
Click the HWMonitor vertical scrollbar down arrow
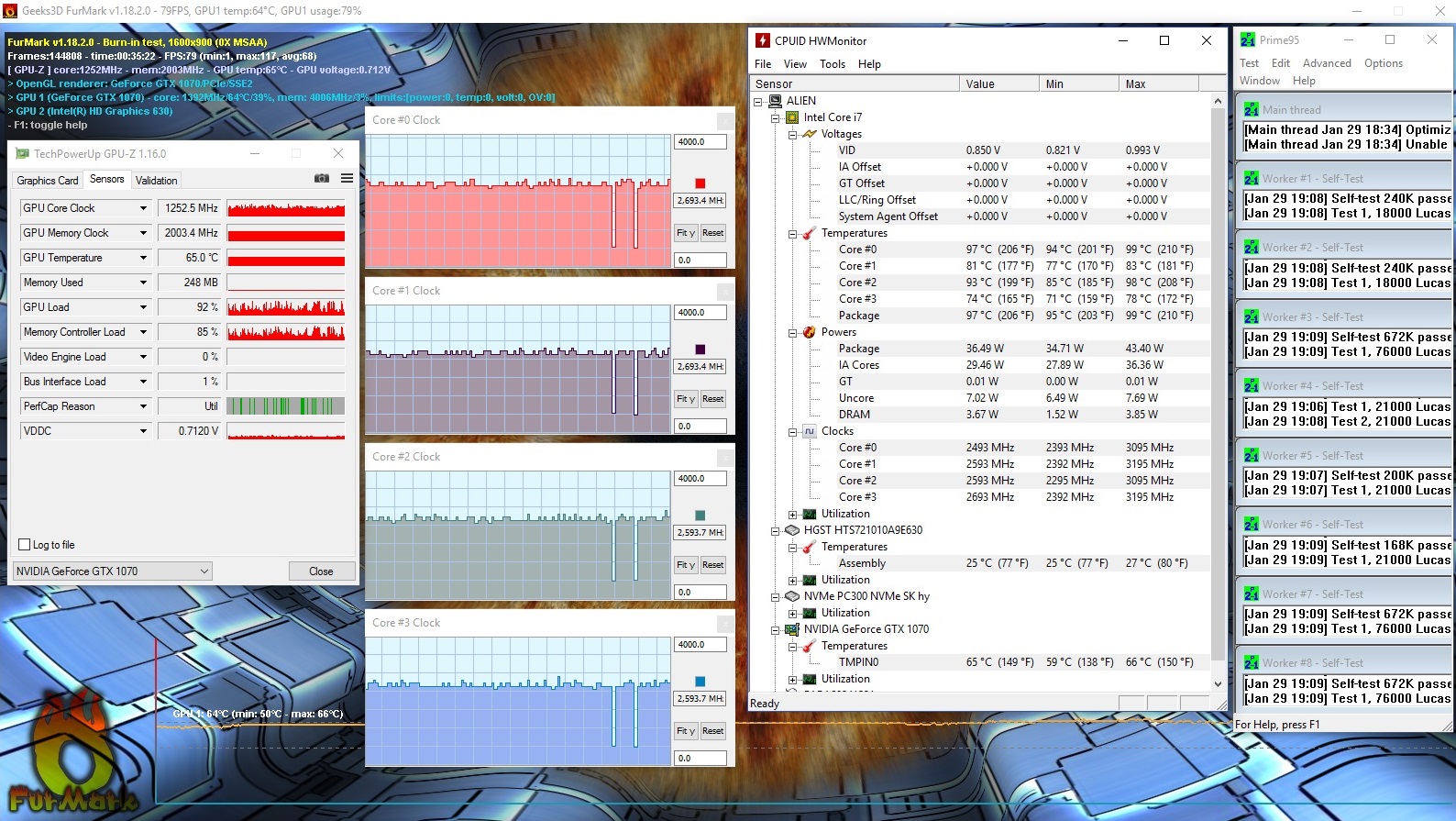1218,683
